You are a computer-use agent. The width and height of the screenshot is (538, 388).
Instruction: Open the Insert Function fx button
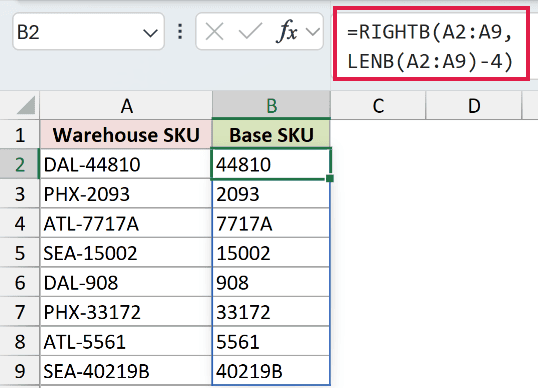(x=287, y=32)
